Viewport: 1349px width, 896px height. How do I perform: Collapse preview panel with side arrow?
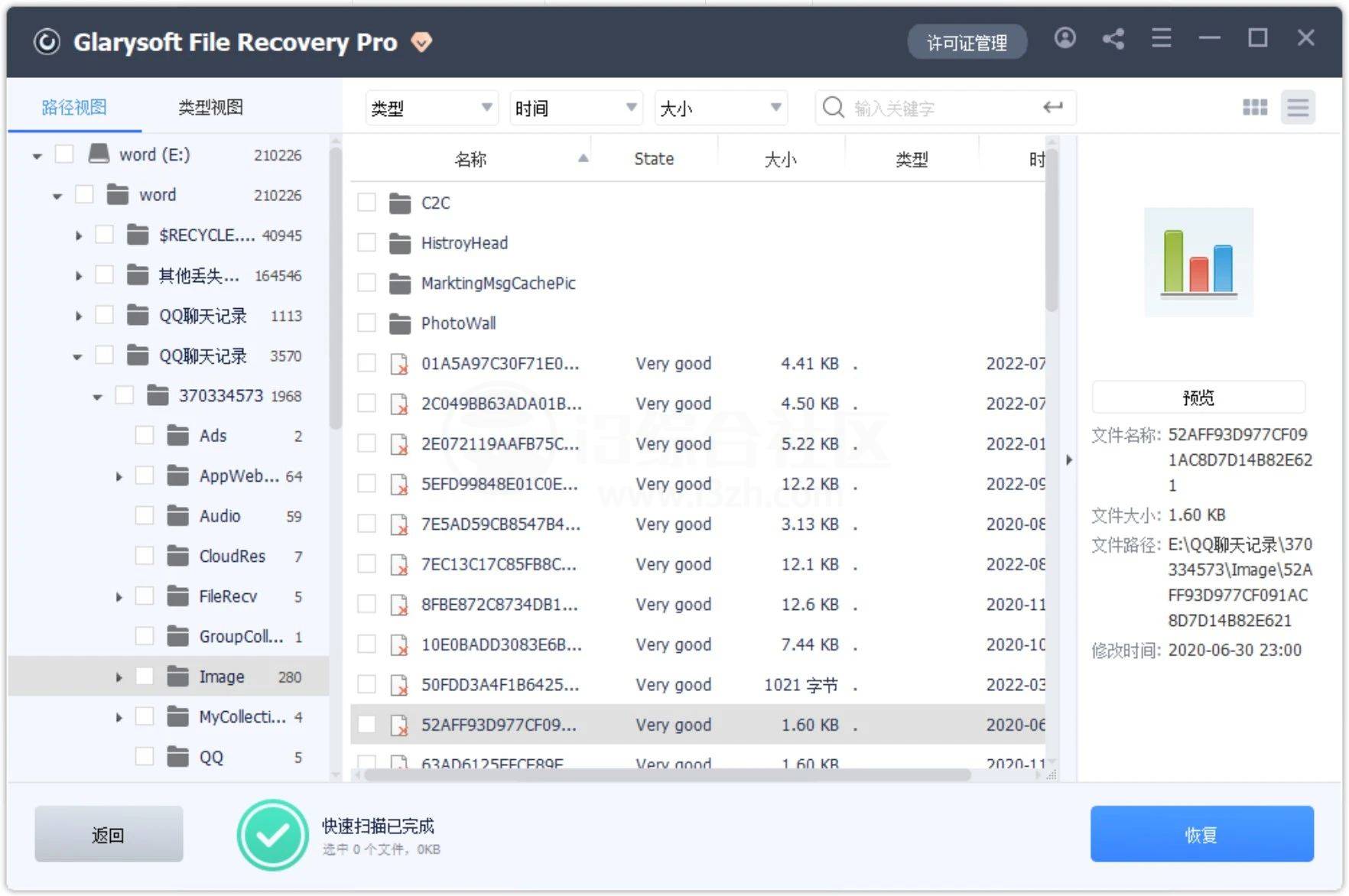(x=1069, y=459)
